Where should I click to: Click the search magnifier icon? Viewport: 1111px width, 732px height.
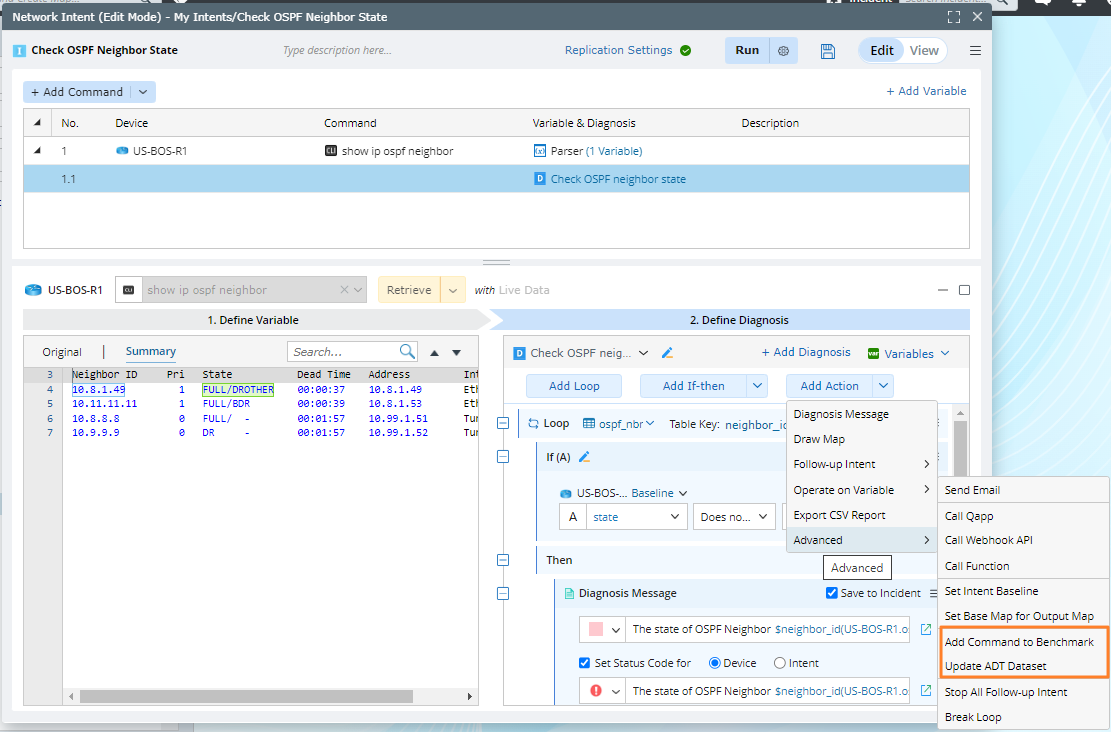tap(407, 352)
